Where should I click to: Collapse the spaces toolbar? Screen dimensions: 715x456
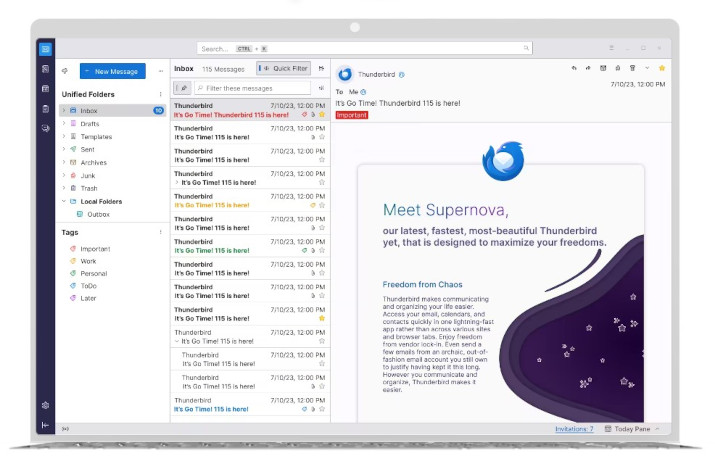(45, 425)
